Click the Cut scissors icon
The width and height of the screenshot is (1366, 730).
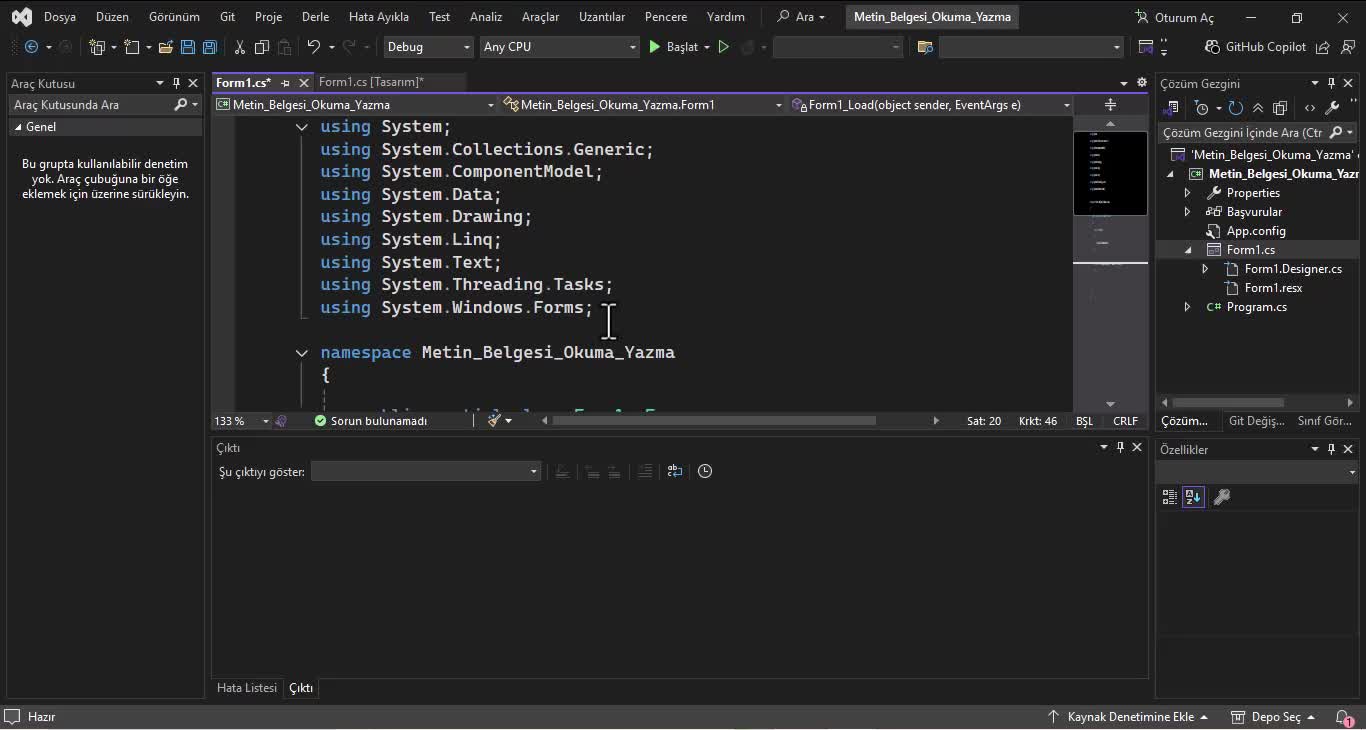coord(240,47)
